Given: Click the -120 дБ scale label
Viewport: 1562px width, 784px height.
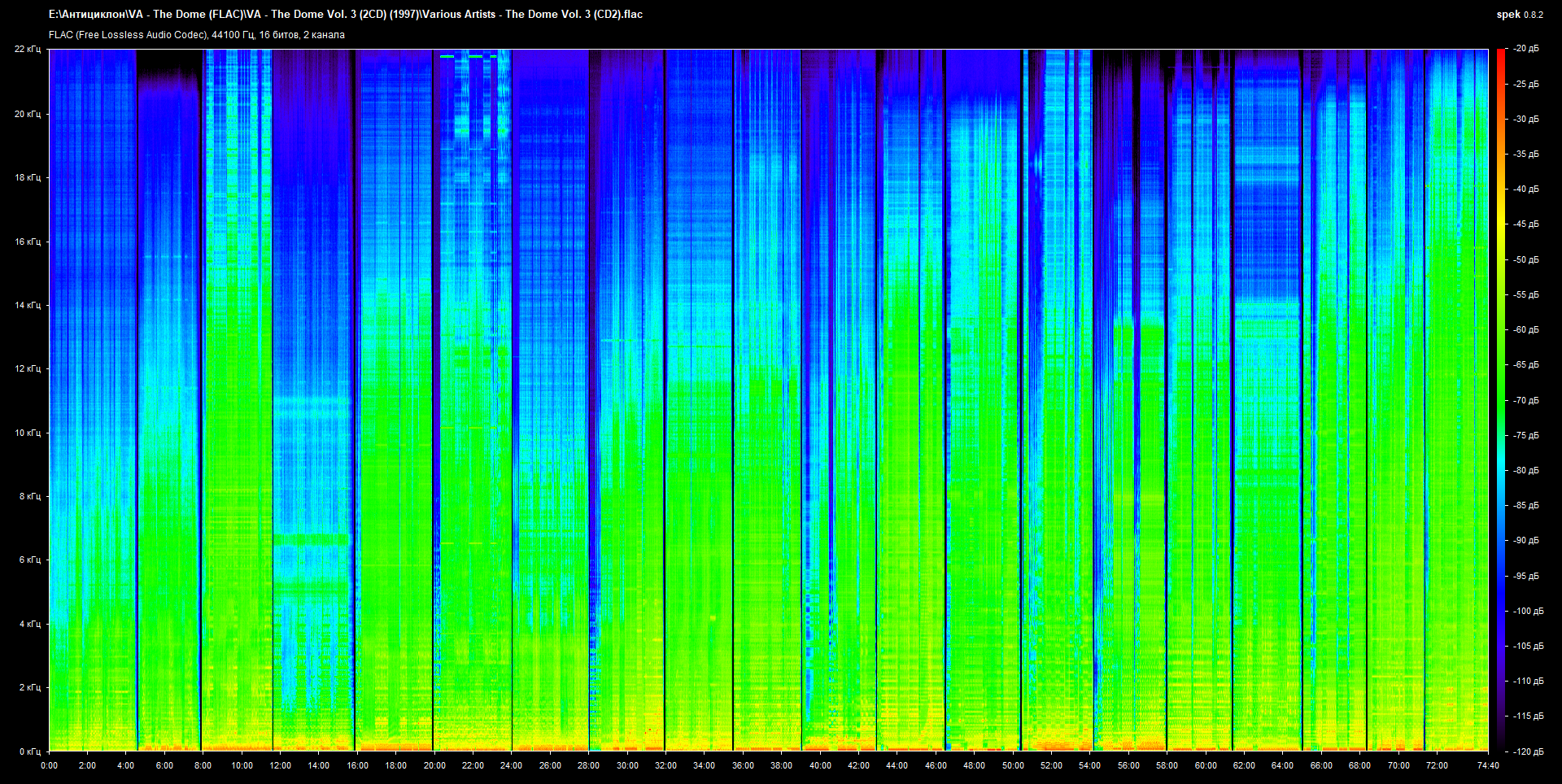Looking at the screenshot, I should (1528, 751).
